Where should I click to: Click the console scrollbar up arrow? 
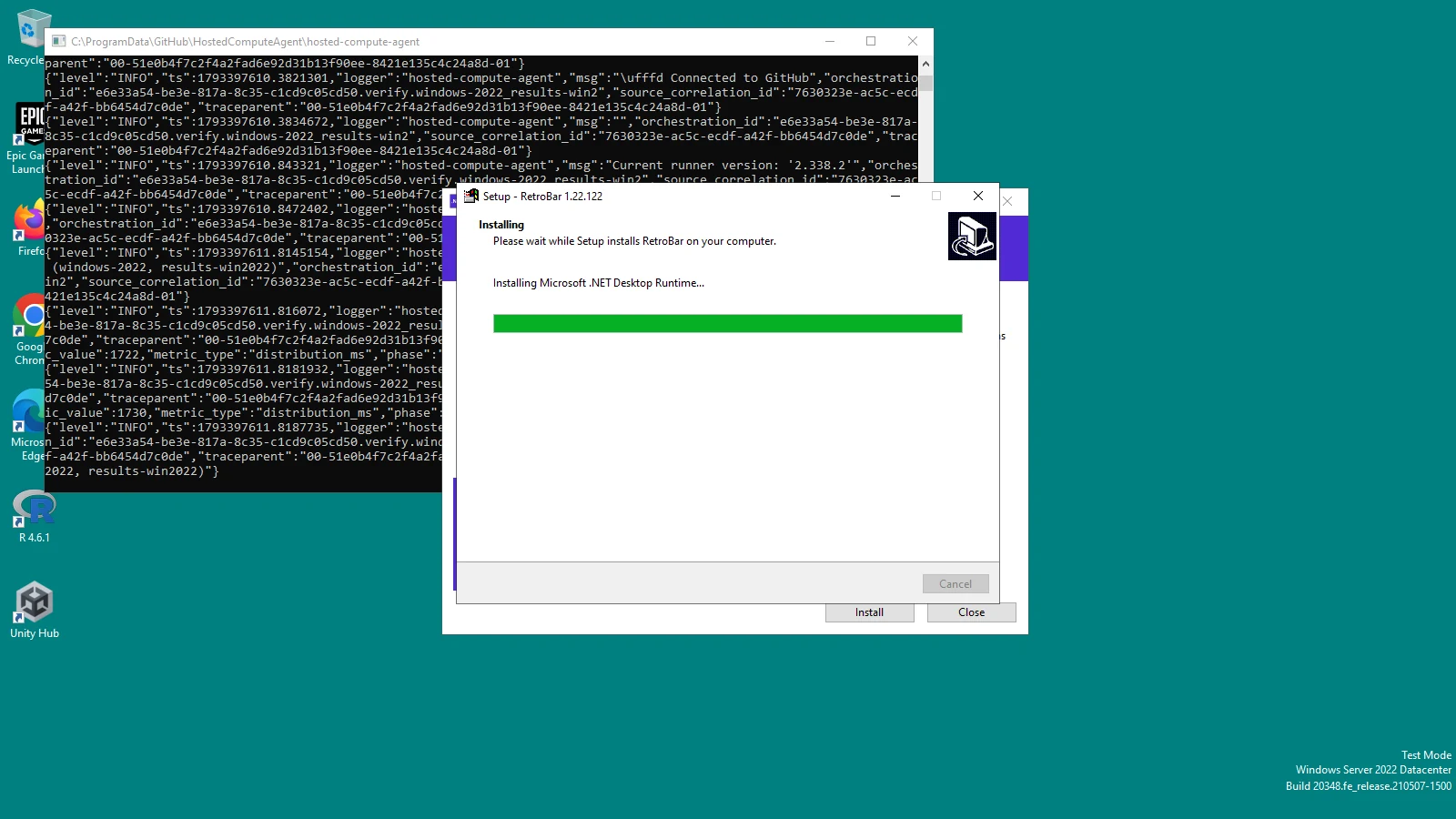(x=925, y=64)
